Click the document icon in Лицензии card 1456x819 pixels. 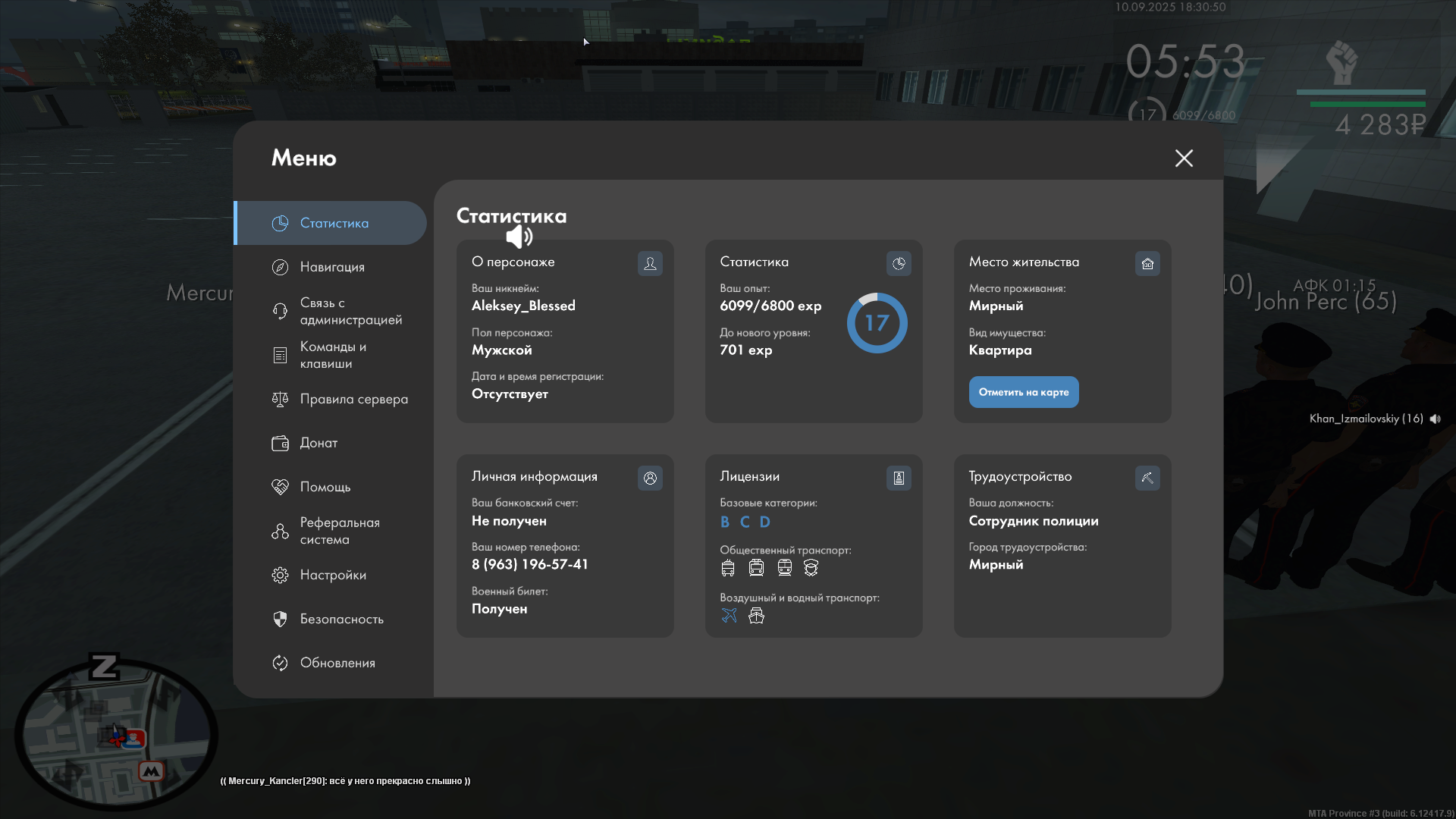(x=899, y=478)
